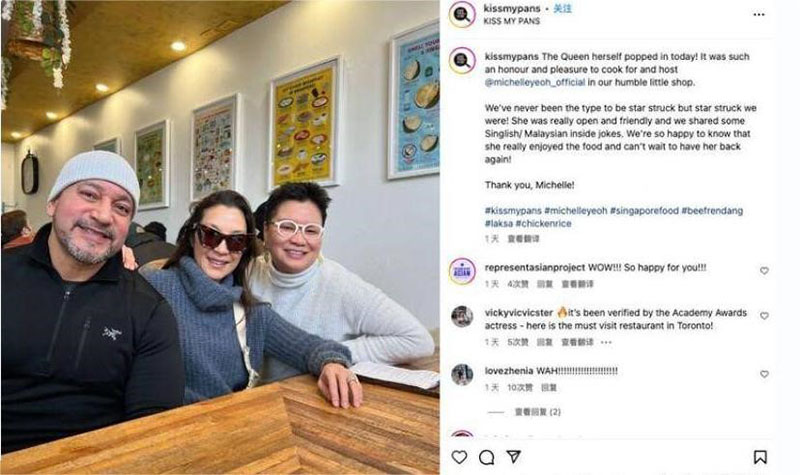Open the post photo of three people
This screenshot has height=475, width=800.
point(220,237)
